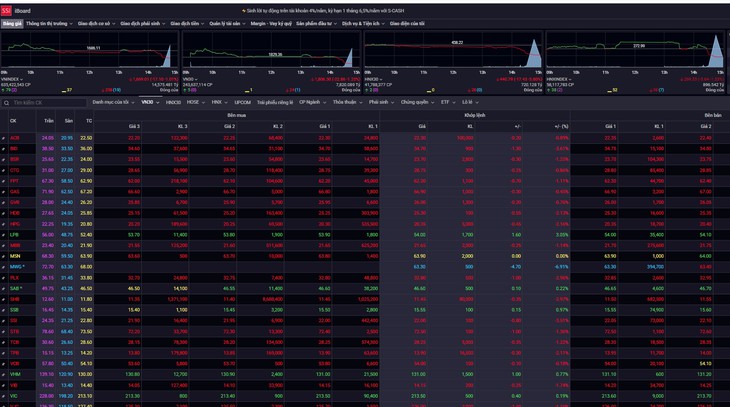Click the SSI logo icon
Viewport: 730px width, 407px height.
pyautogui.click(x=6, y=10)
